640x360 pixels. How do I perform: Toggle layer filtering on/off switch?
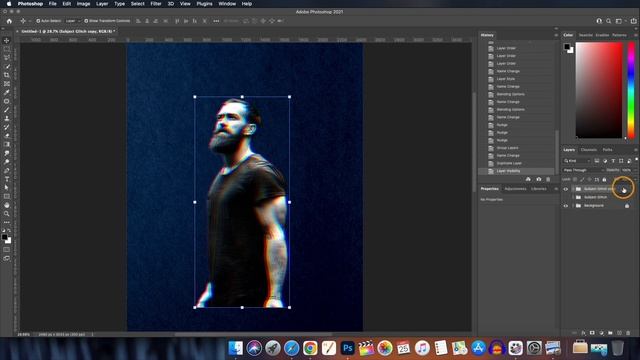pyautogui.click(x=636, y=160)
